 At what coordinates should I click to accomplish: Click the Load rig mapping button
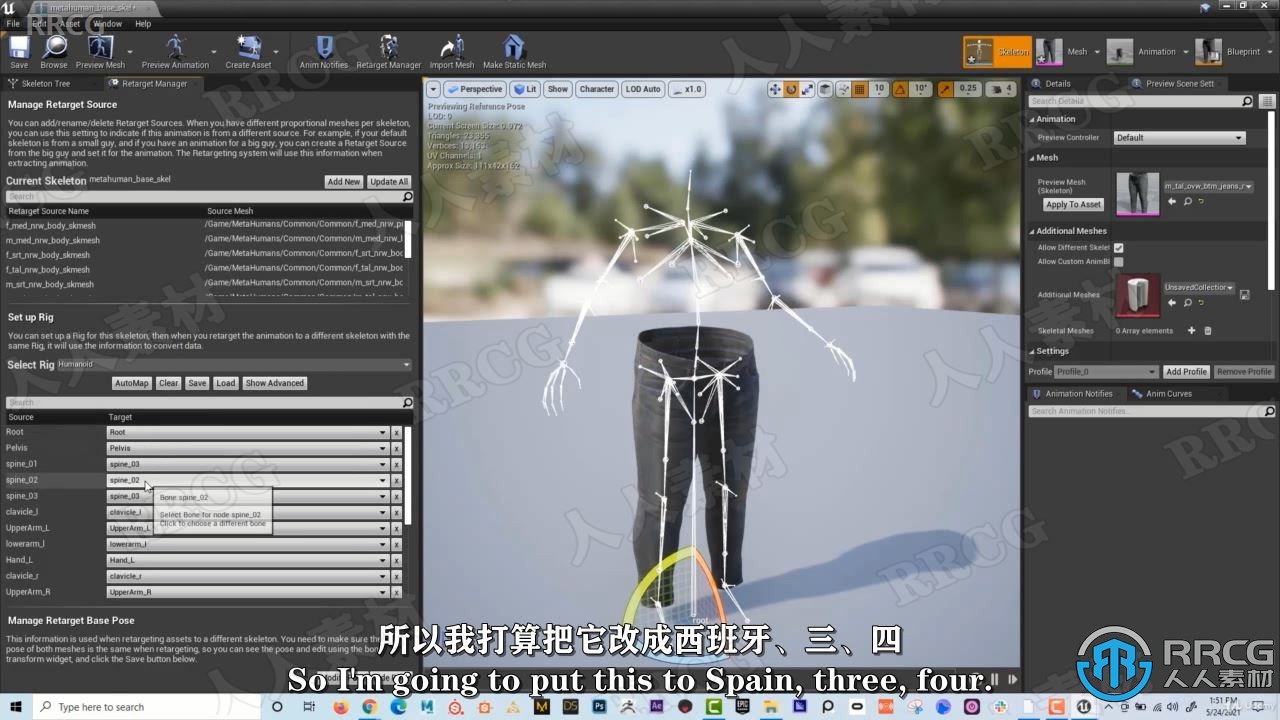pyautogui.click(x=226, y=383)
